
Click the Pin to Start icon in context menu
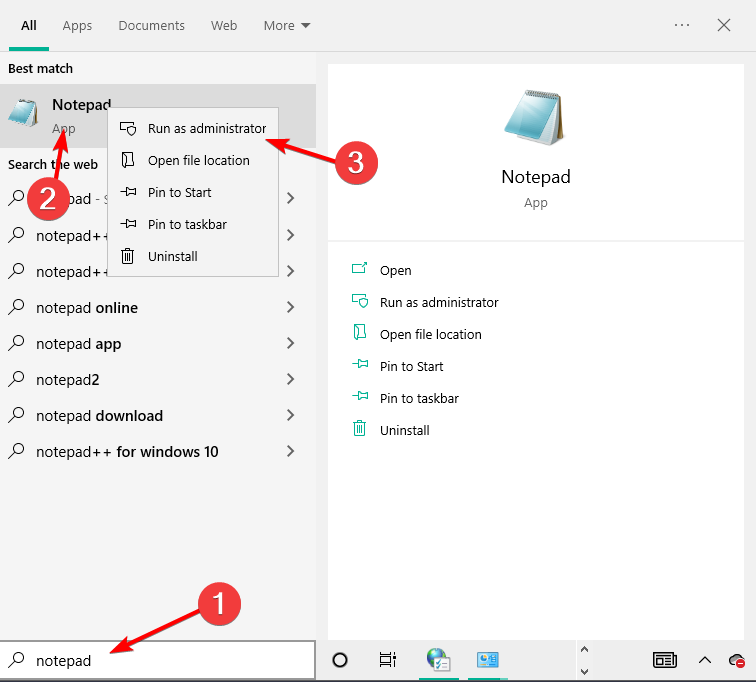[x=128, y=192]
